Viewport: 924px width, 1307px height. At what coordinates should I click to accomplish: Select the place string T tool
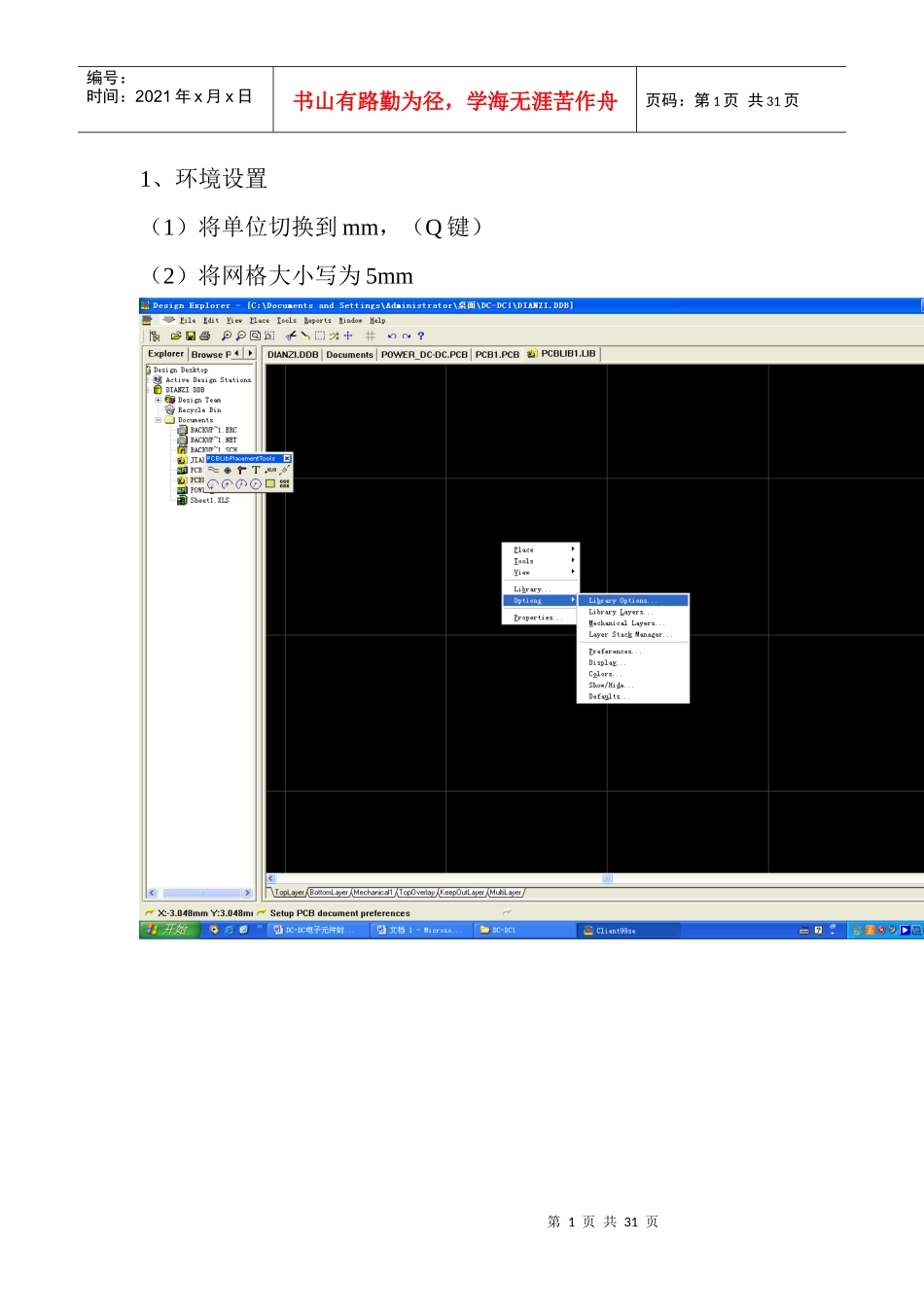pyautogui.click(x=256, y=470)
